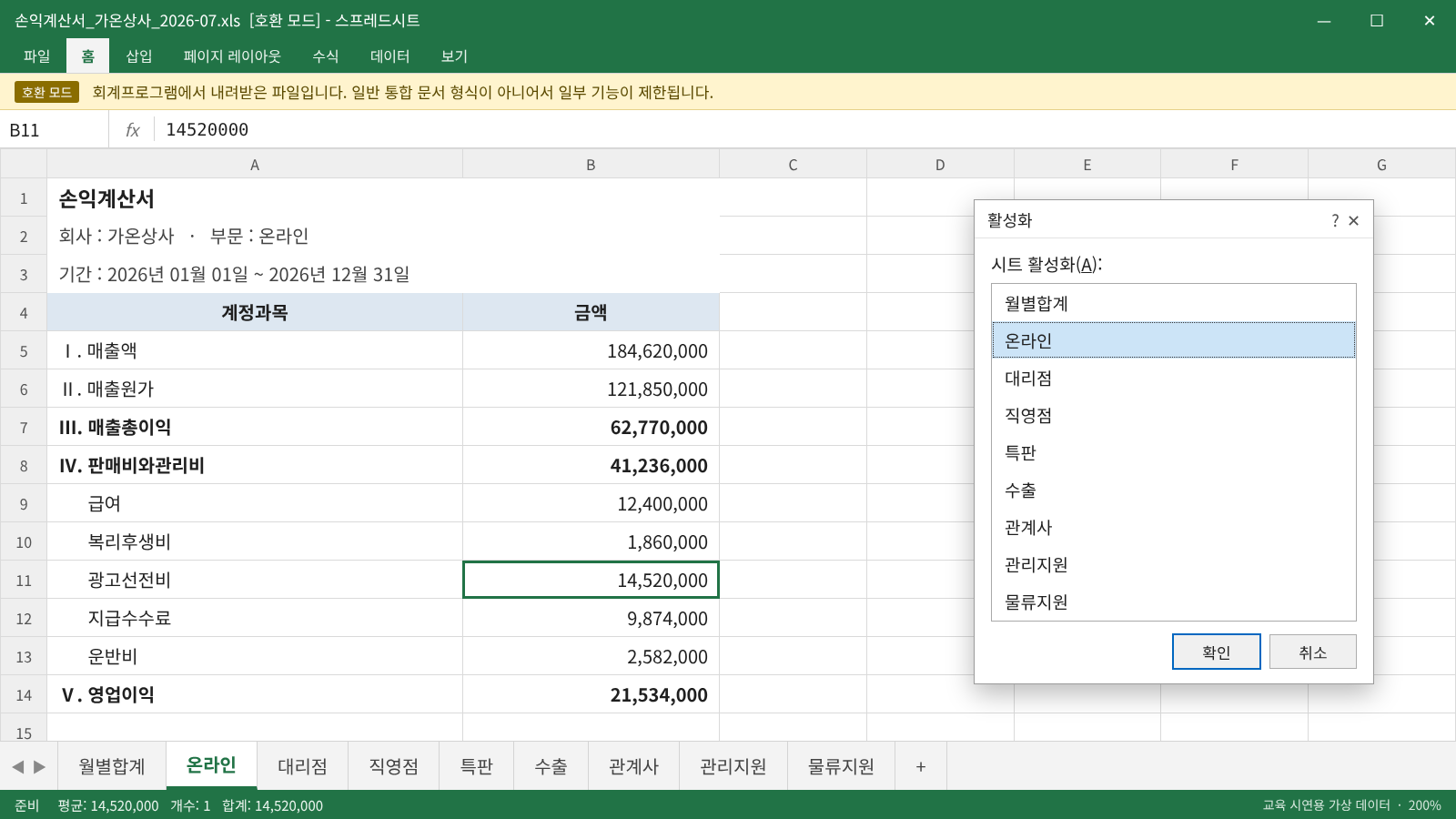Switch to the 관계사 sheet tab
The width and height of the screenshot is (1456, 819).
633,766
